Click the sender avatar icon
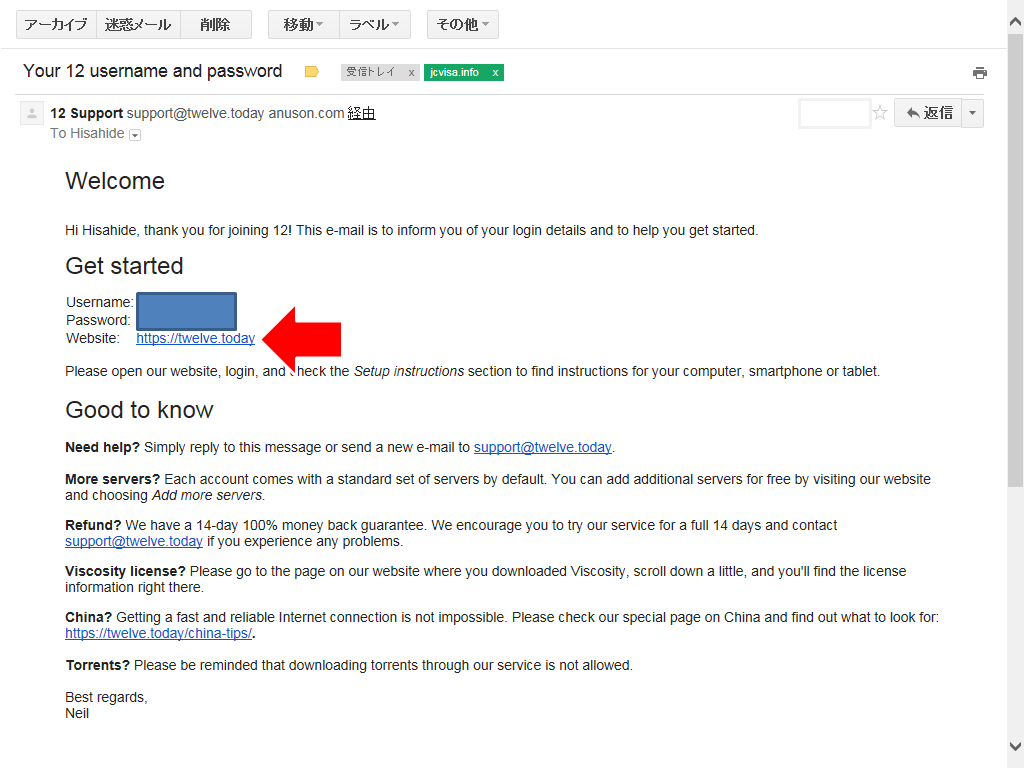This screenshot has height=768, width=1024. point(31,114)
